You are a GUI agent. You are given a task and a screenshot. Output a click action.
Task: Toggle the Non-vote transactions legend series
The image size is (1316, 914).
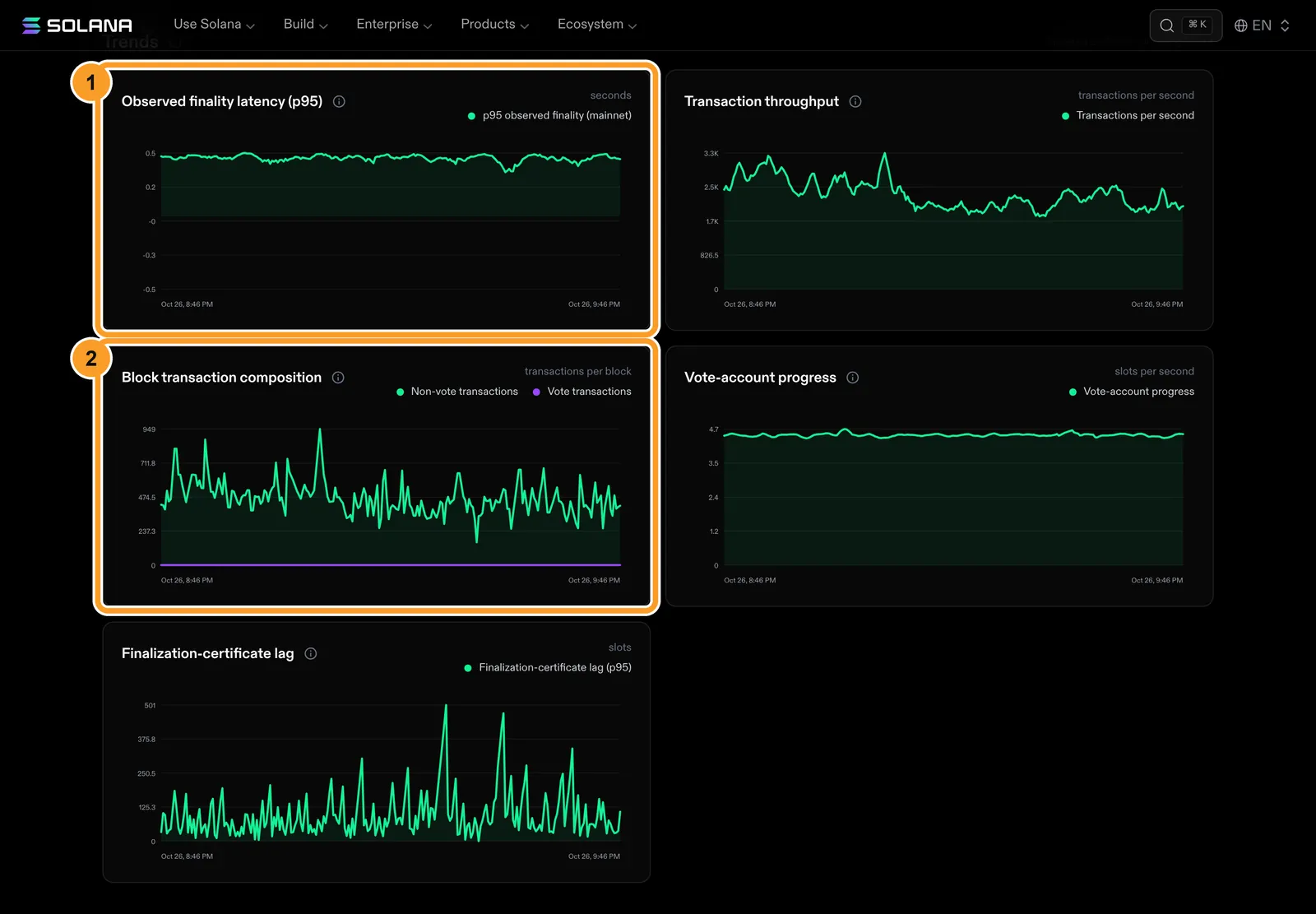(x=457, y=392)
